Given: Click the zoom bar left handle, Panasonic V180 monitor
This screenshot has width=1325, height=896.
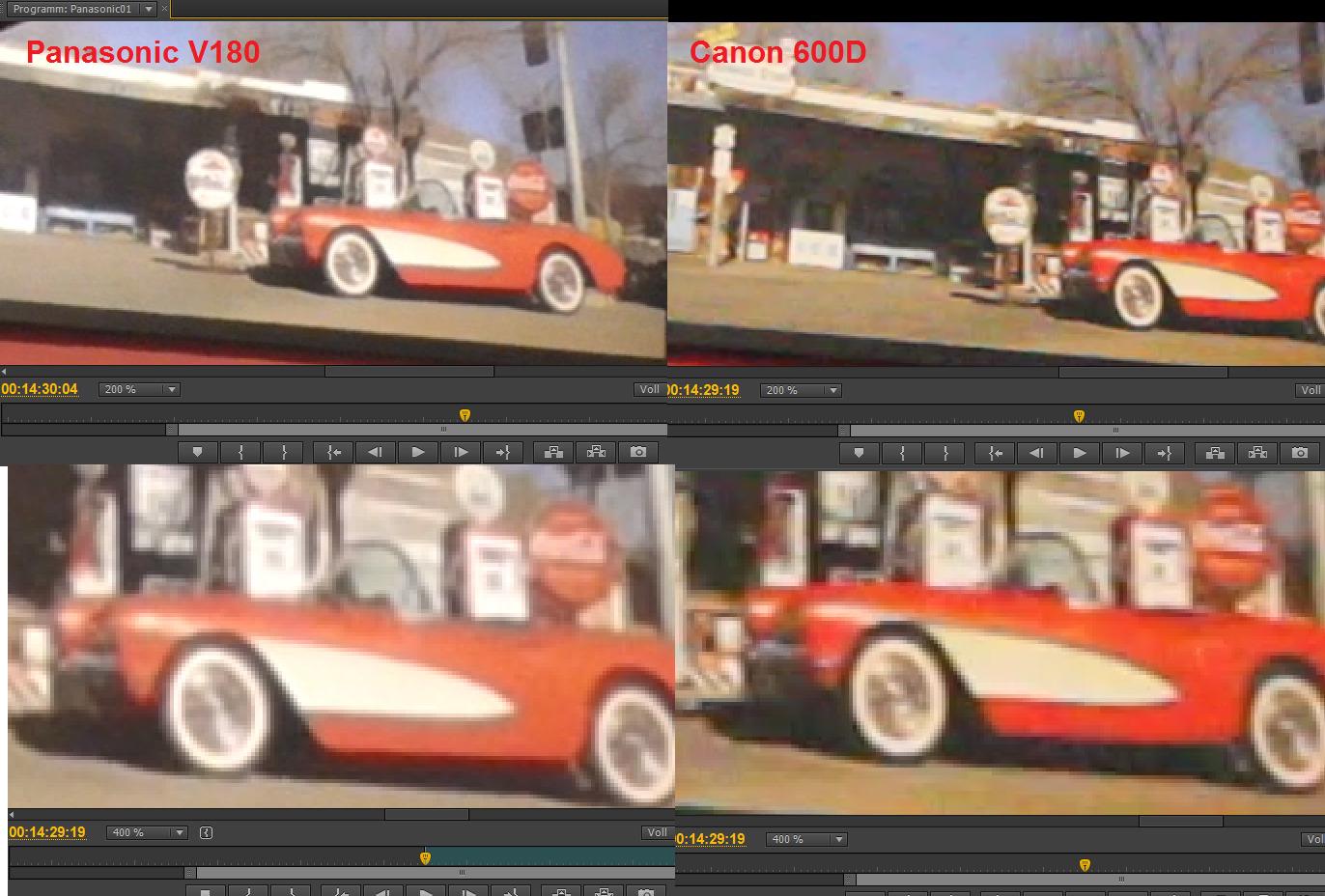Looking at the screenshot, I should coord(172,430).
